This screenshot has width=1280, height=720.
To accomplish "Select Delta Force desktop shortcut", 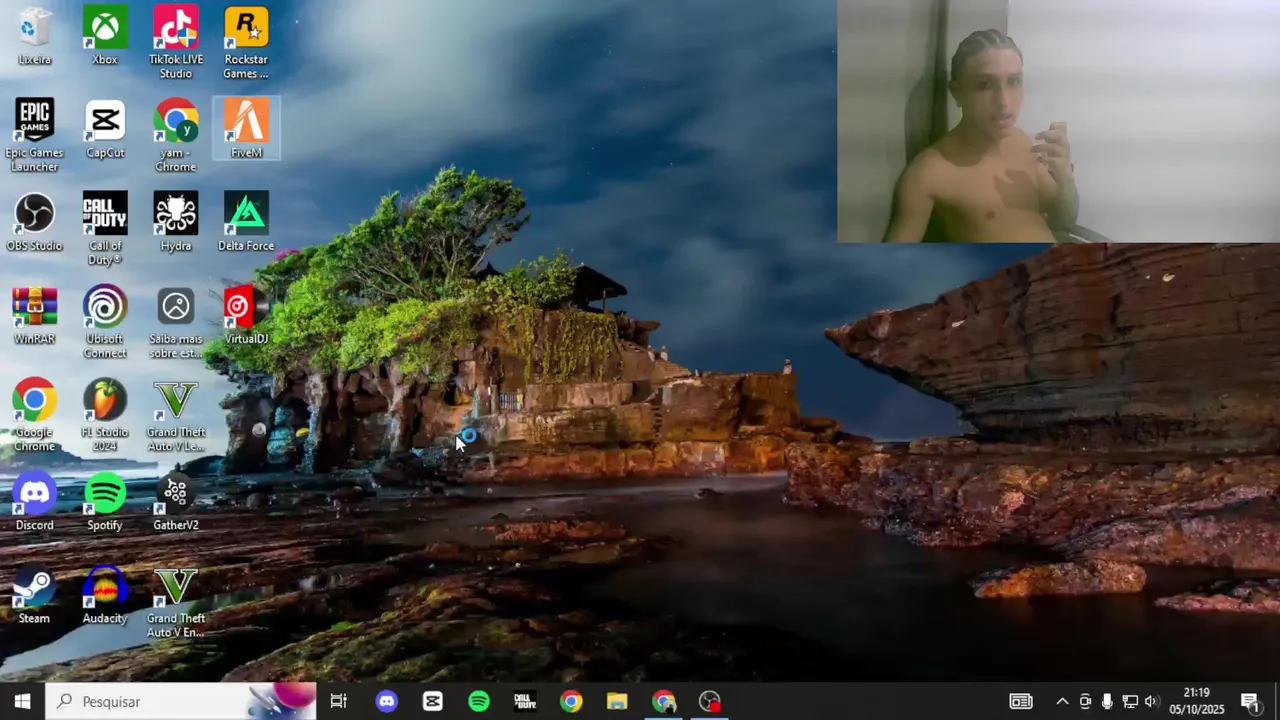I will pos(246,222).
